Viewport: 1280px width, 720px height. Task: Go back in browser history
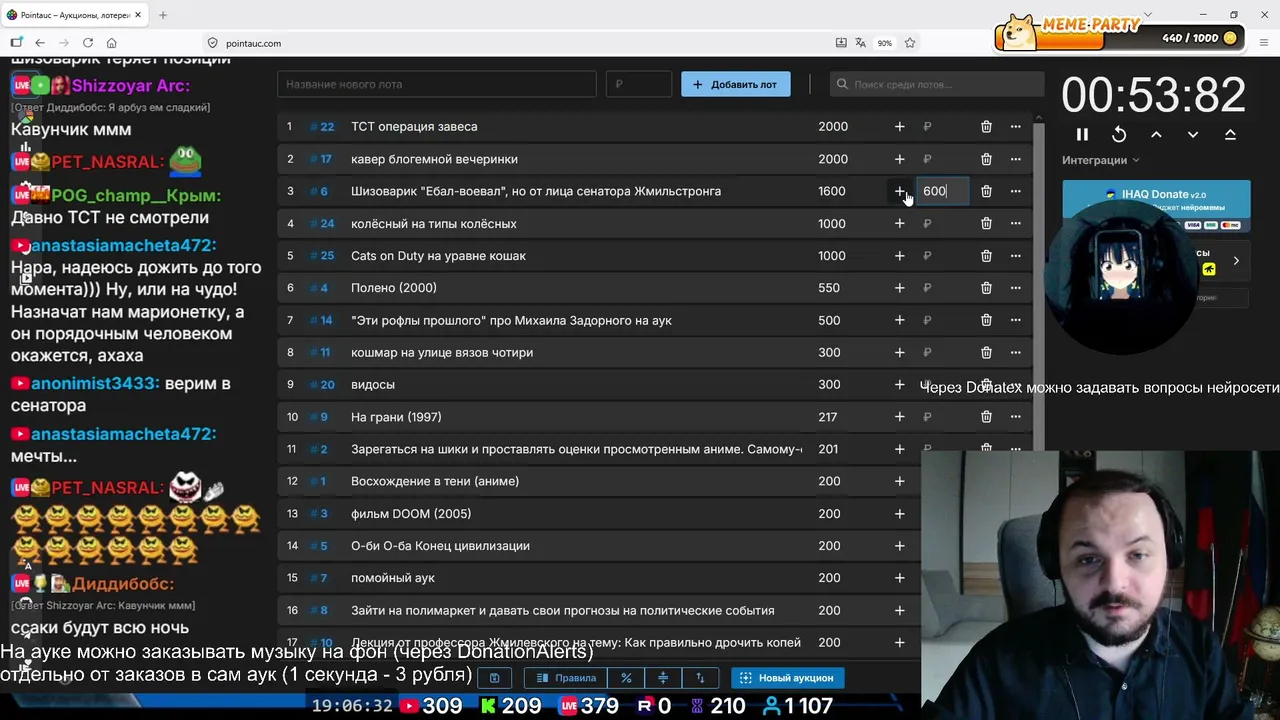(x=40, y=43)
